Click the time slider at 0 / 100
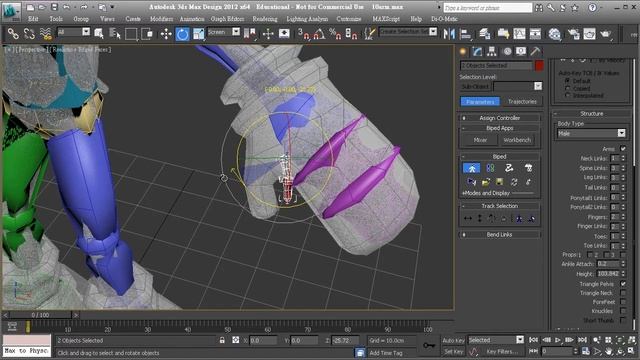Screen dimensions: 640x360 tap(40, 315)
